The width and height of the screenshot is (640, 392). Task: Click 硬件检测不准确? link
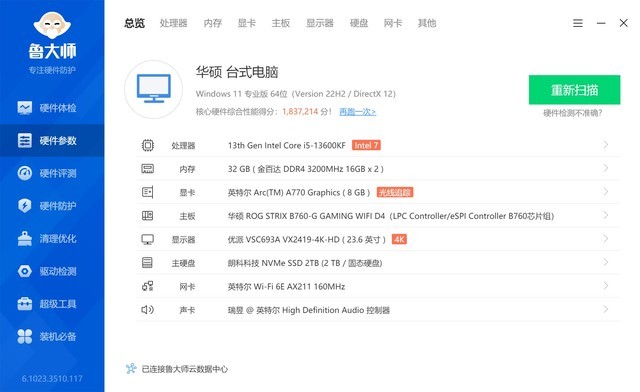coord(573,113)
